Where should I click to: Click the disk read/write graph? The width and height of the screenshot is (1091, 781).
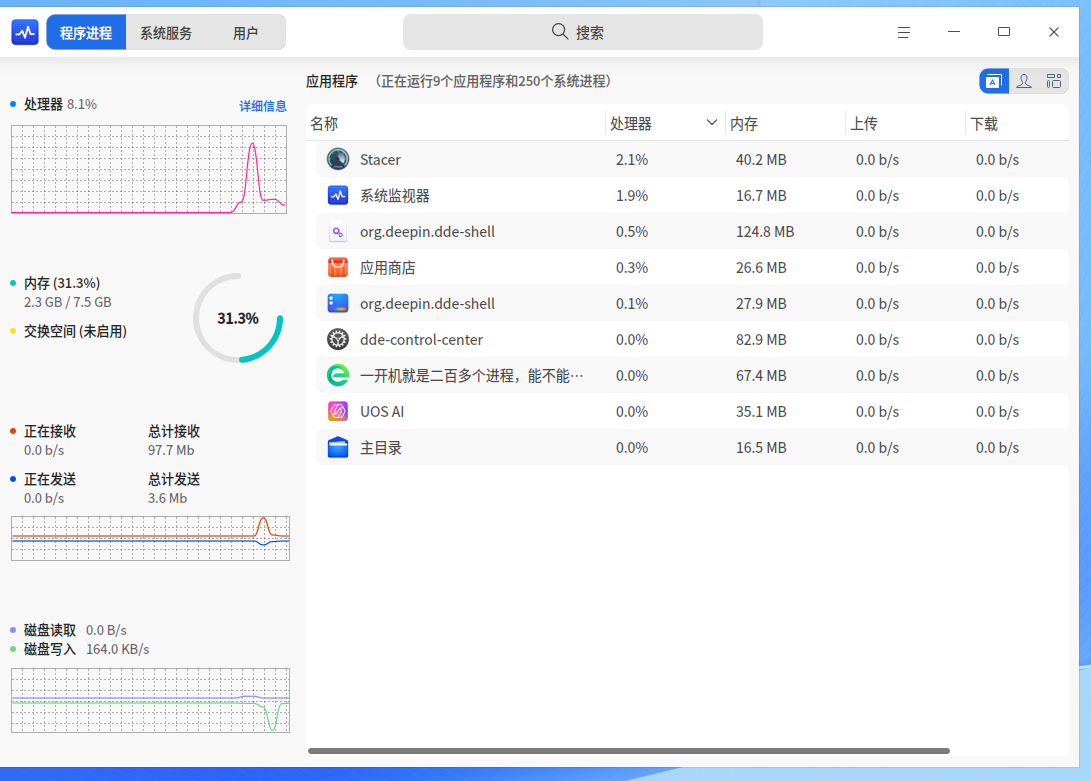(x=150, y=700)
